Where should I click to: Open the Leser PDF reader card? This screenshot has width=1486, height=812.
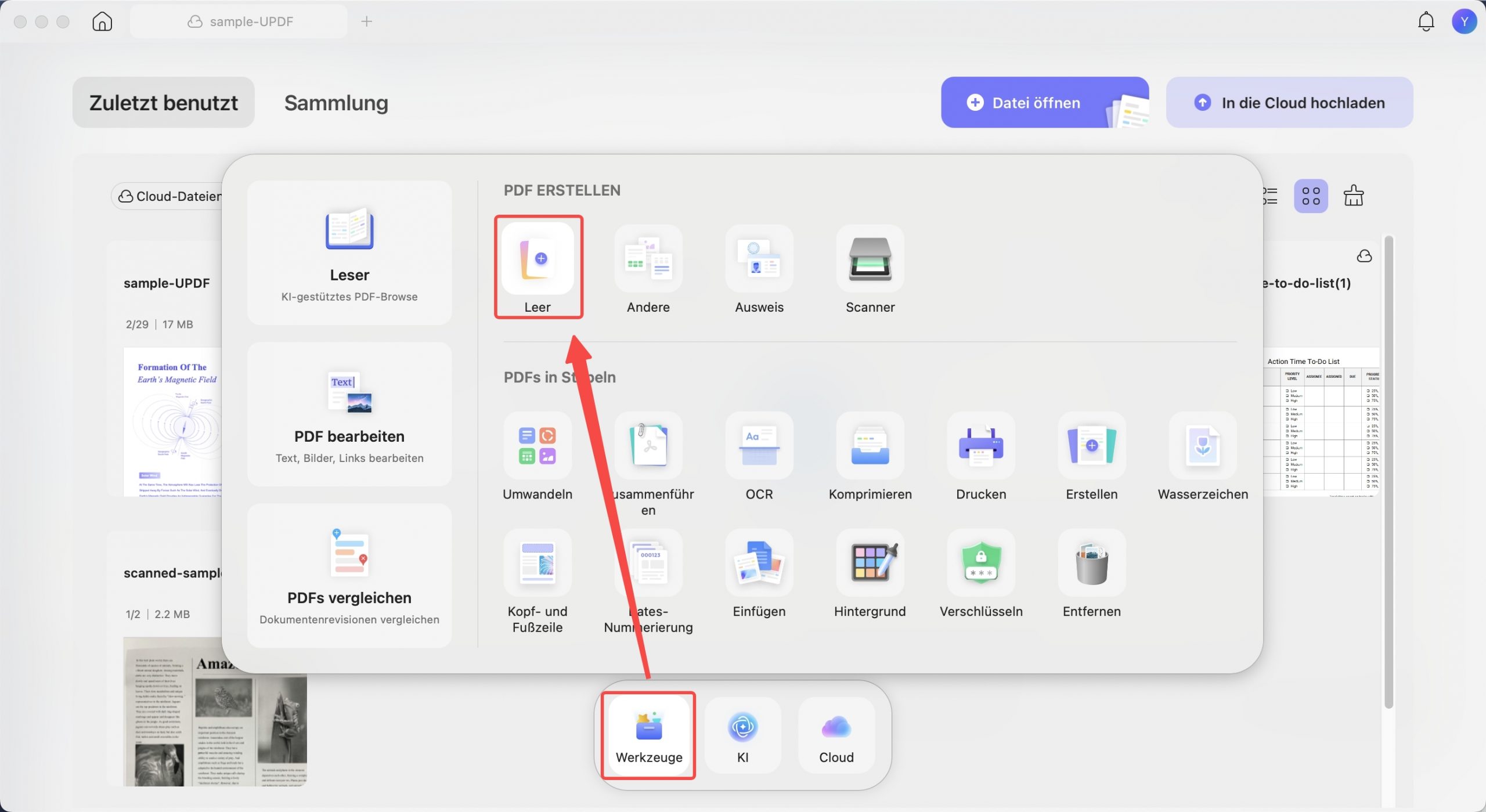pos(349,252)
